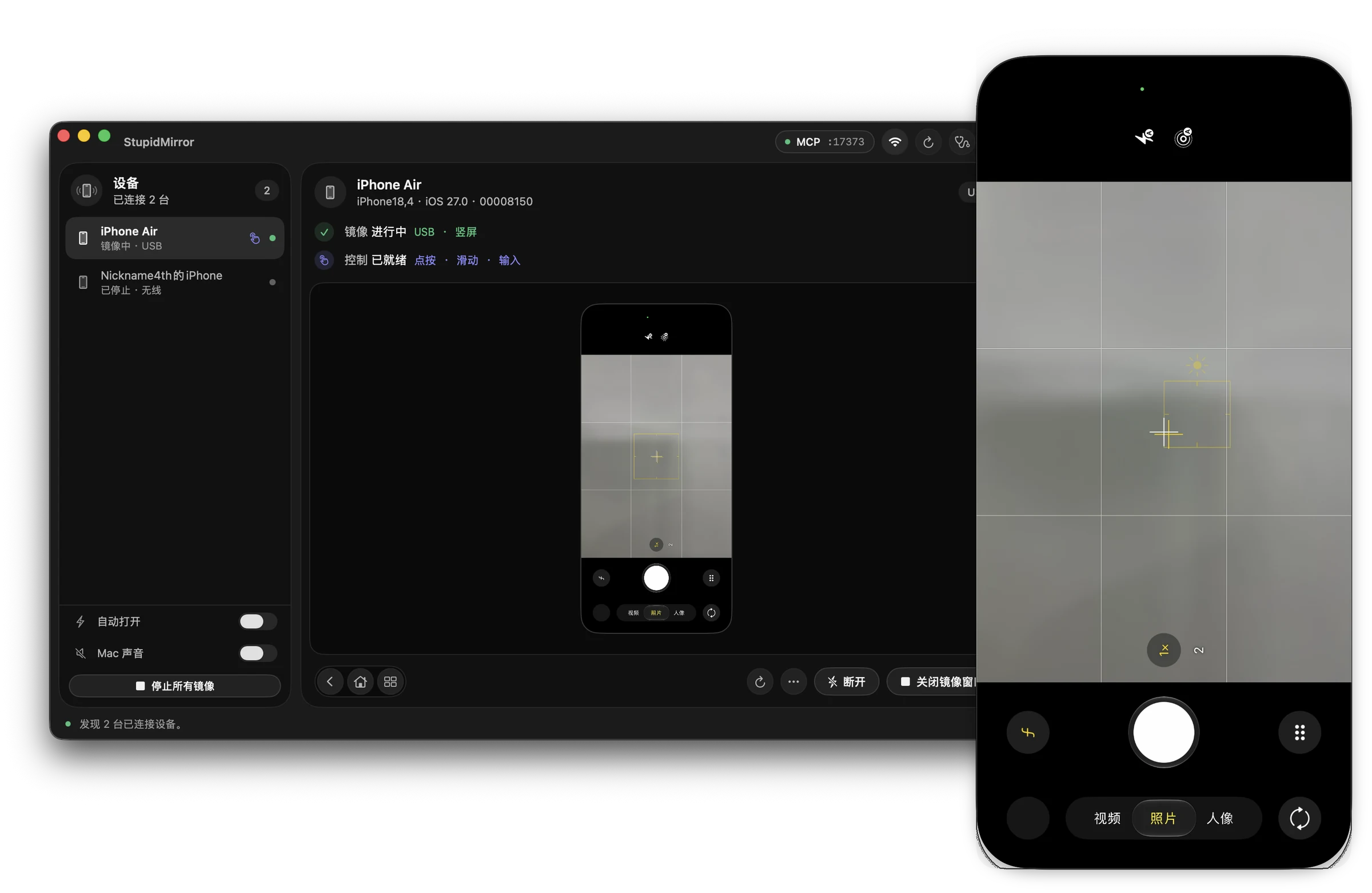Click the stethoscope diagnostics icon
The image size is (1372, 893).
coord(962,142)
